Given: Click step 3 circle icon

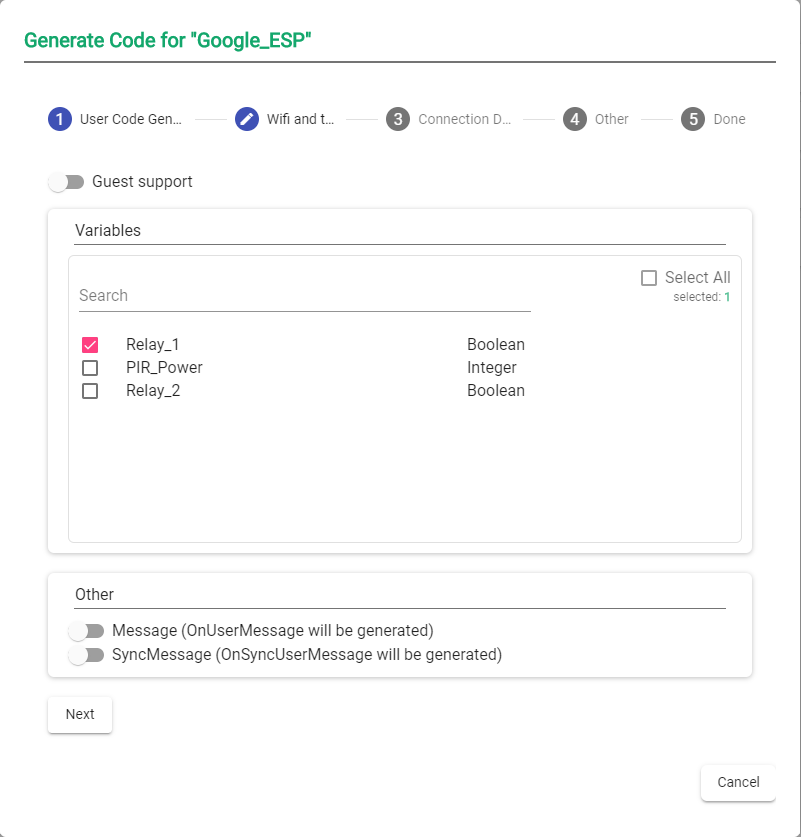Looking at the screenshot, I should pos(398,119).
